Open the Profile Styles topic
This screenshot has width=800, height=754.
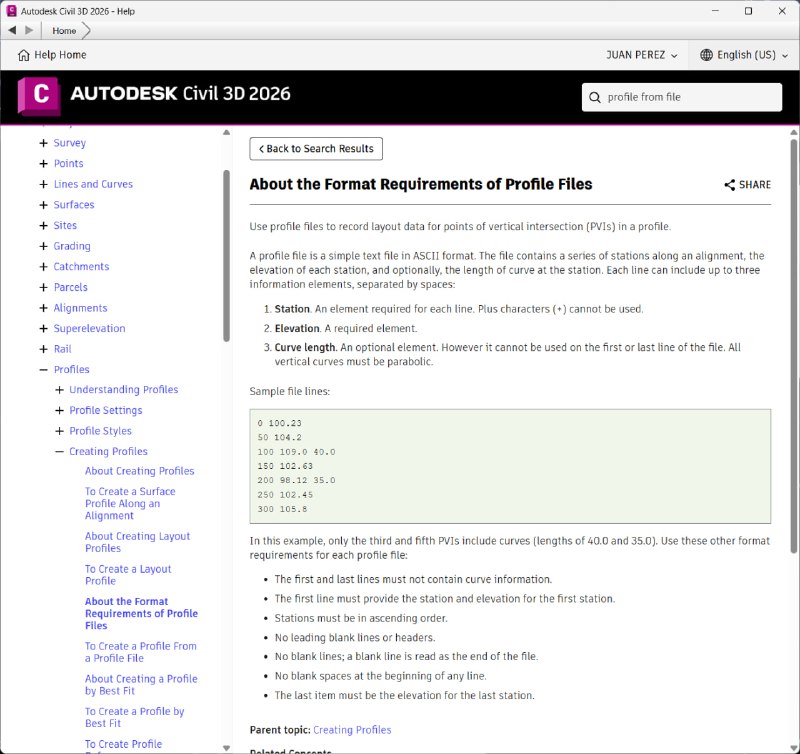pos(101,431)
